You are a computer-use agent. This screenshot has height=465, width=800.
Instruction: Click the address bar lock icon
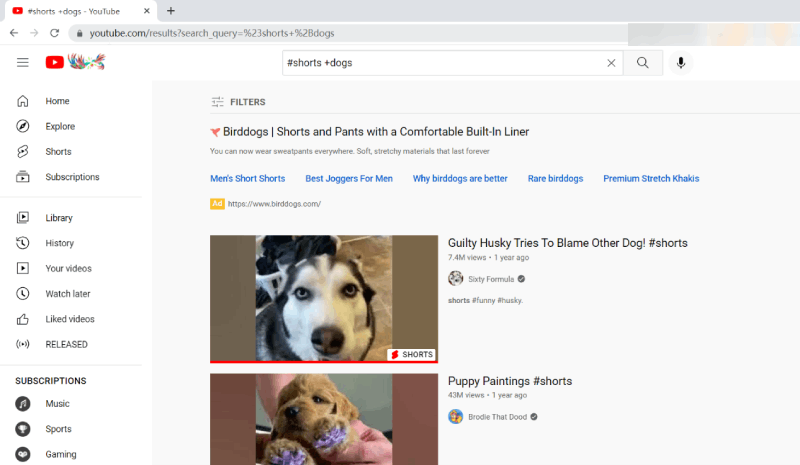[x=79, y=33]
